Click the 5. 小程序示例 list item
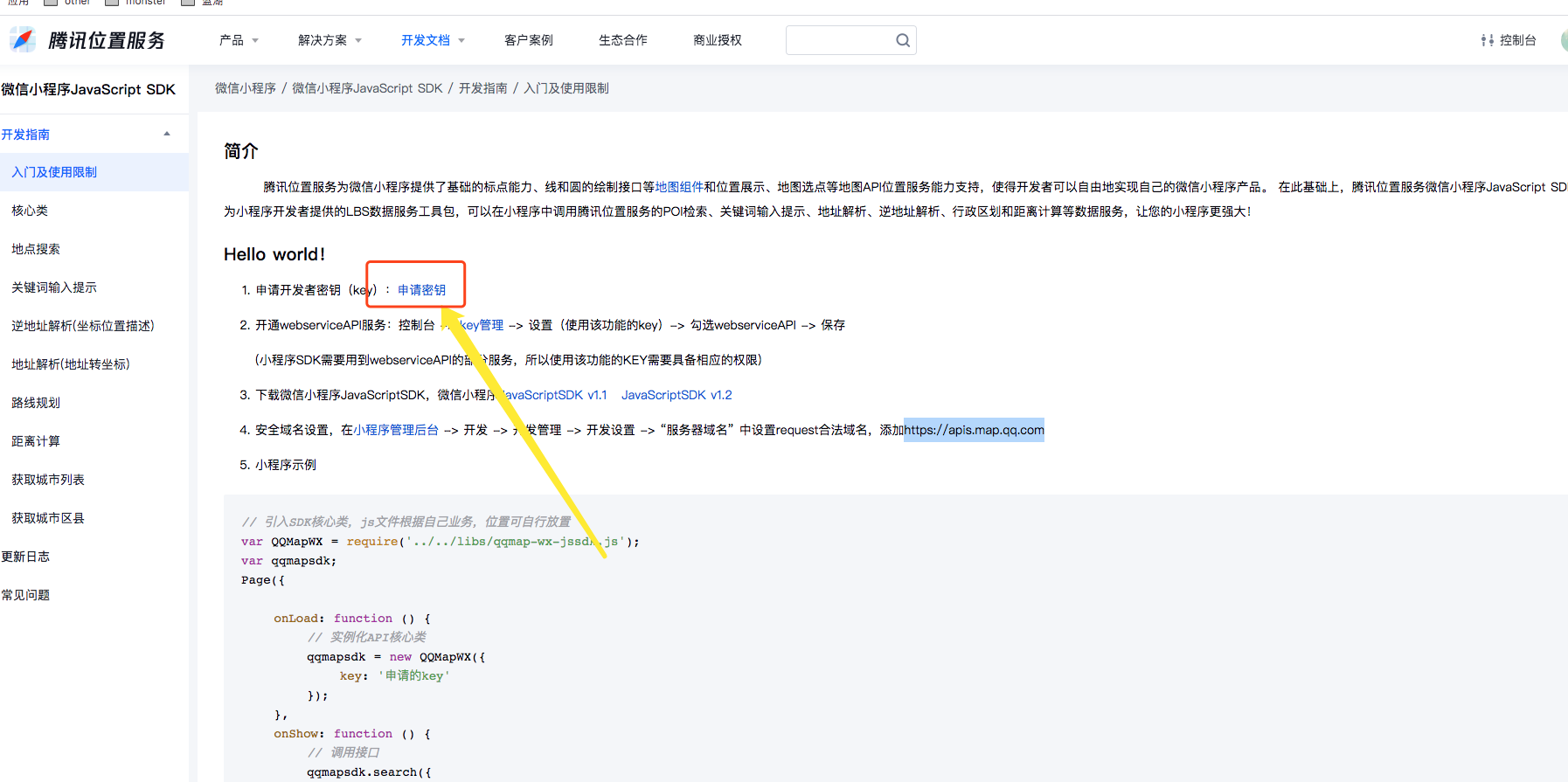Screen dimensions: 1568x782 pos(278,465)
